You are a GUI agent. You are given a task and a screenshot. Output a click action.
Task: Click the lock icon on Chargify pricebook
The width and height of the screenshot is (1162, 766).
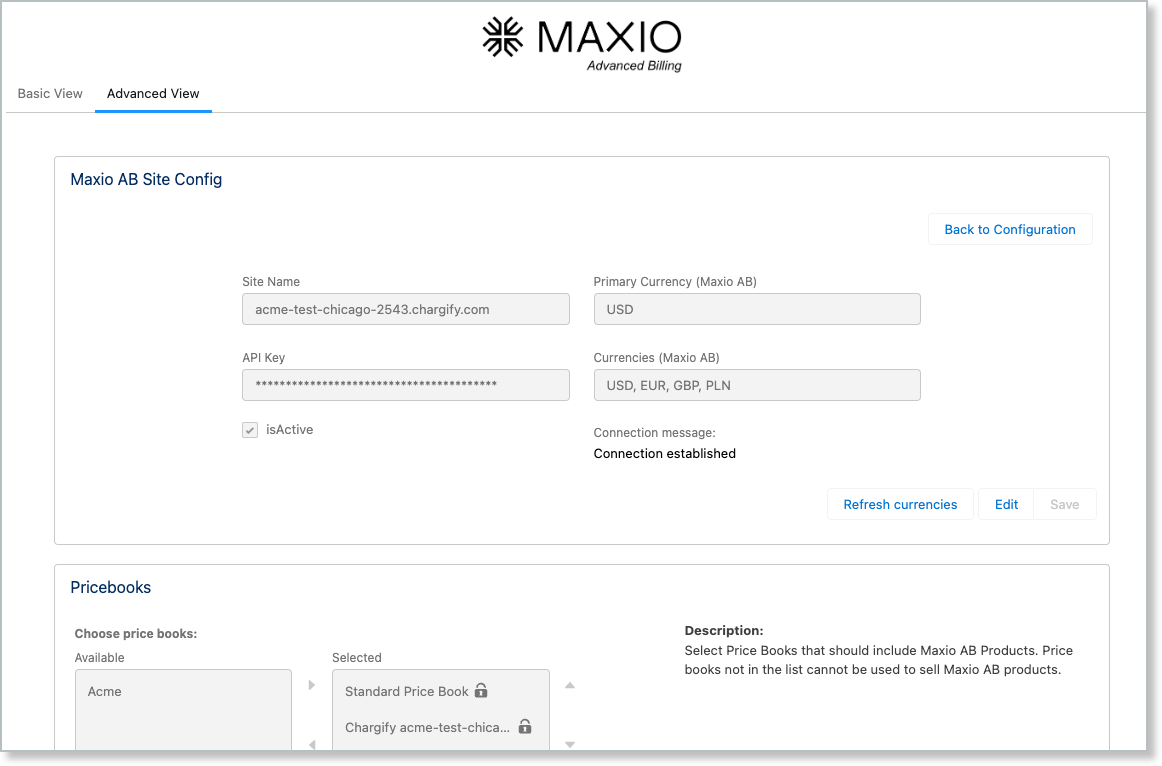(525, 727)
